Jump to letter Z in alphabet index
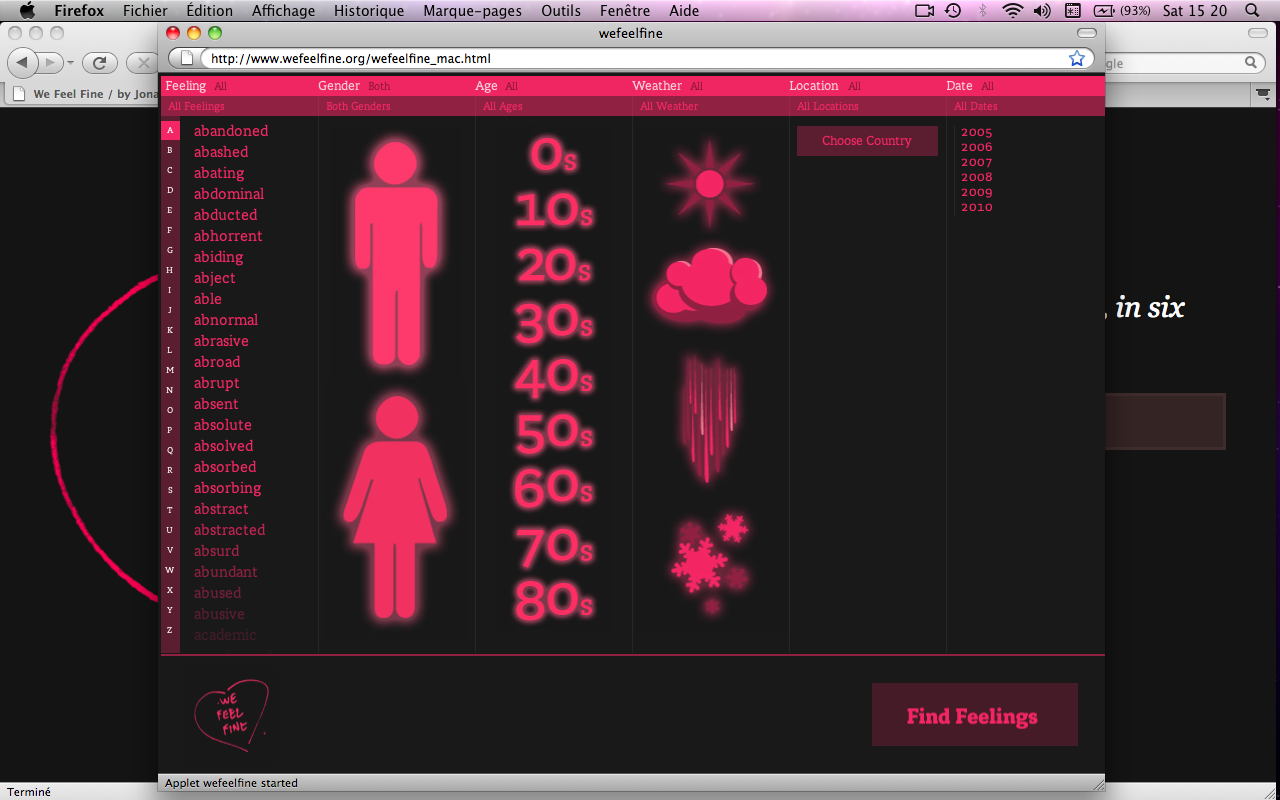Viewport: 1280px width, 800px height. [x=170, y=630]
